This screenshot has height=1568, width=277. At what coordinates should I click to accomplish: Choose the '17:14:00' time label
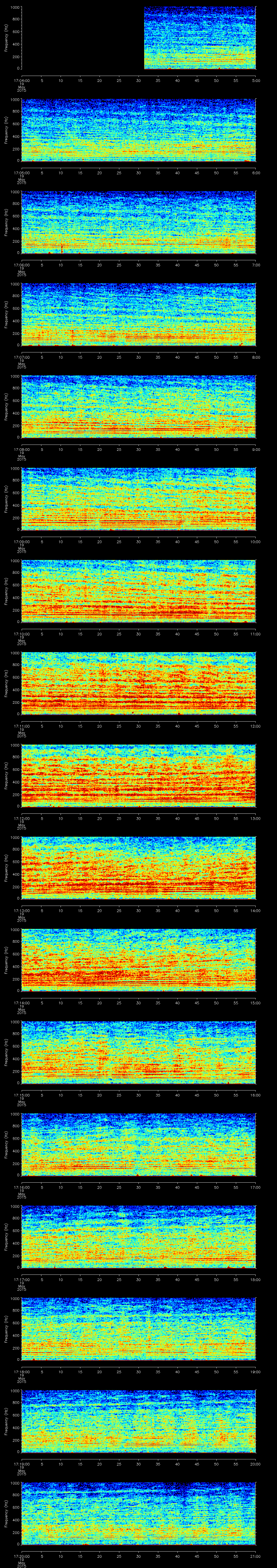click(21, 1003)
